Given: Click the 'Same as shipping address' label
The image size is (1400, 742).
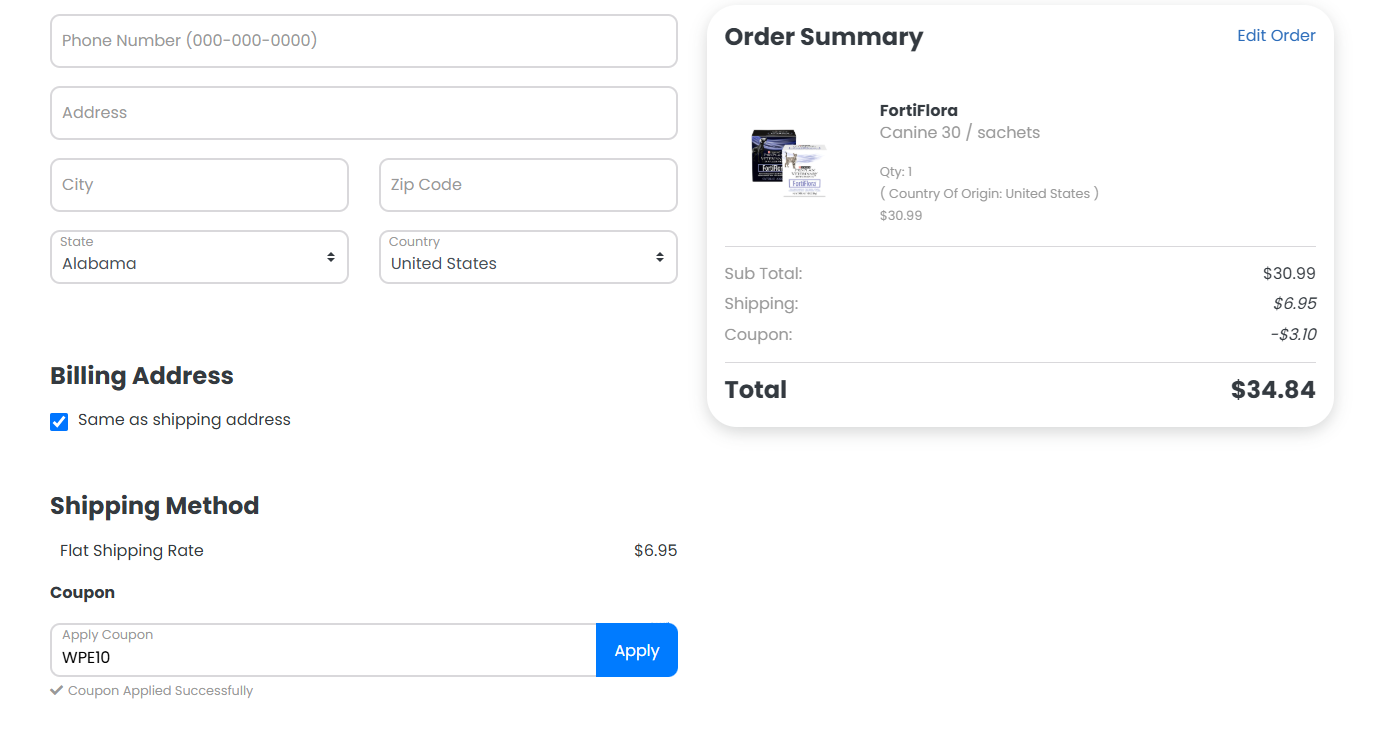Looking at the screenshot, I should point(184,420).
